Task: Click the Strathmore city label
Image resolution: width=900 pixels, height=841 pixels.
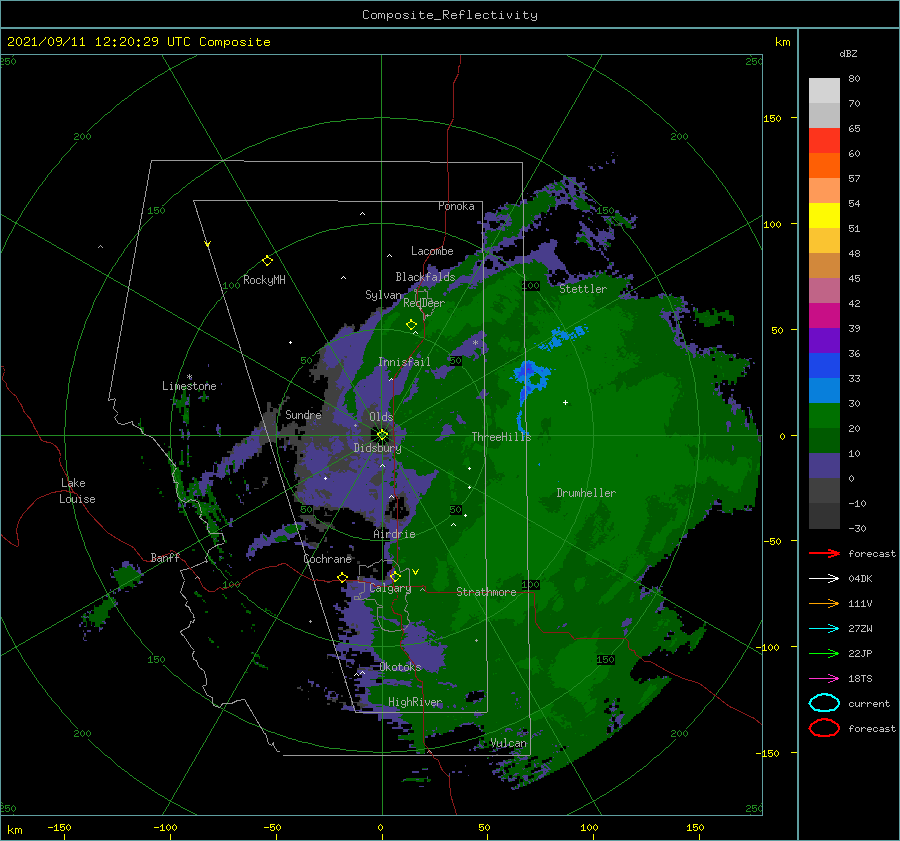Action: [486, 592]
